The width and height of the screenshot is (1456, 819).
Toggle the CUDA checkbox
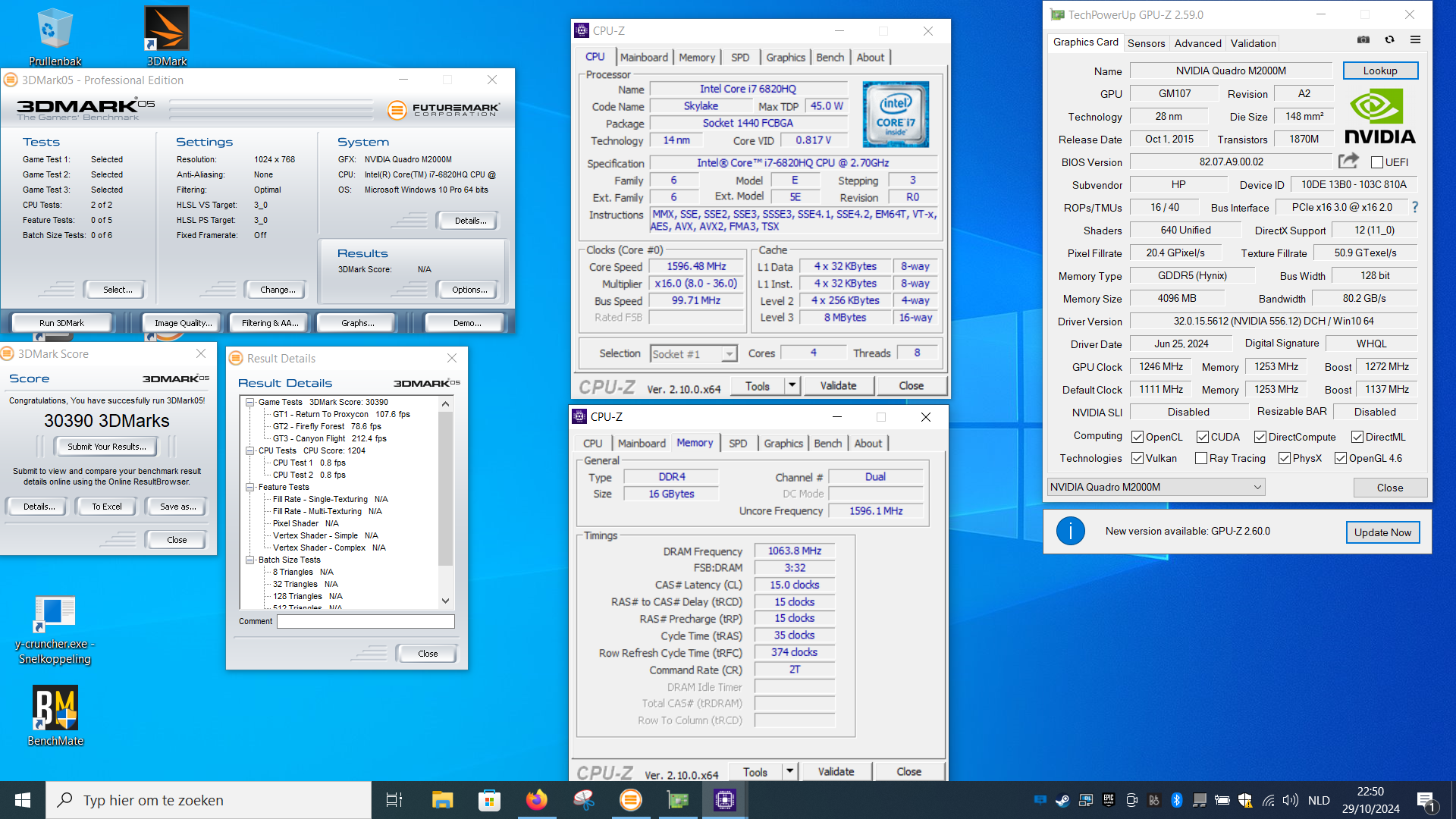click(1203, 437)
